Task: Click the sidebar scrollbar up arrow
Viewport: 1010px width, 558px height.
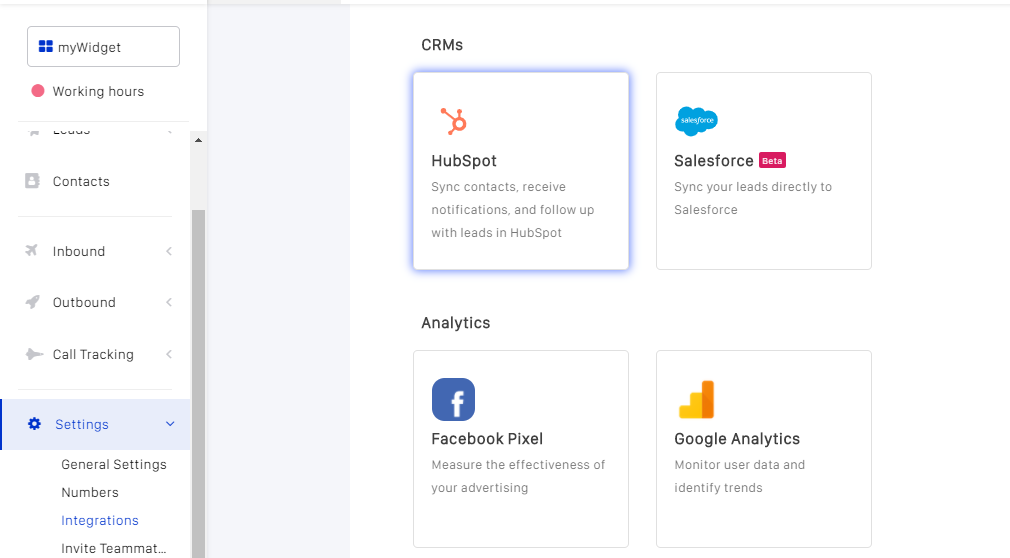Action: click(x=198, y=140)
